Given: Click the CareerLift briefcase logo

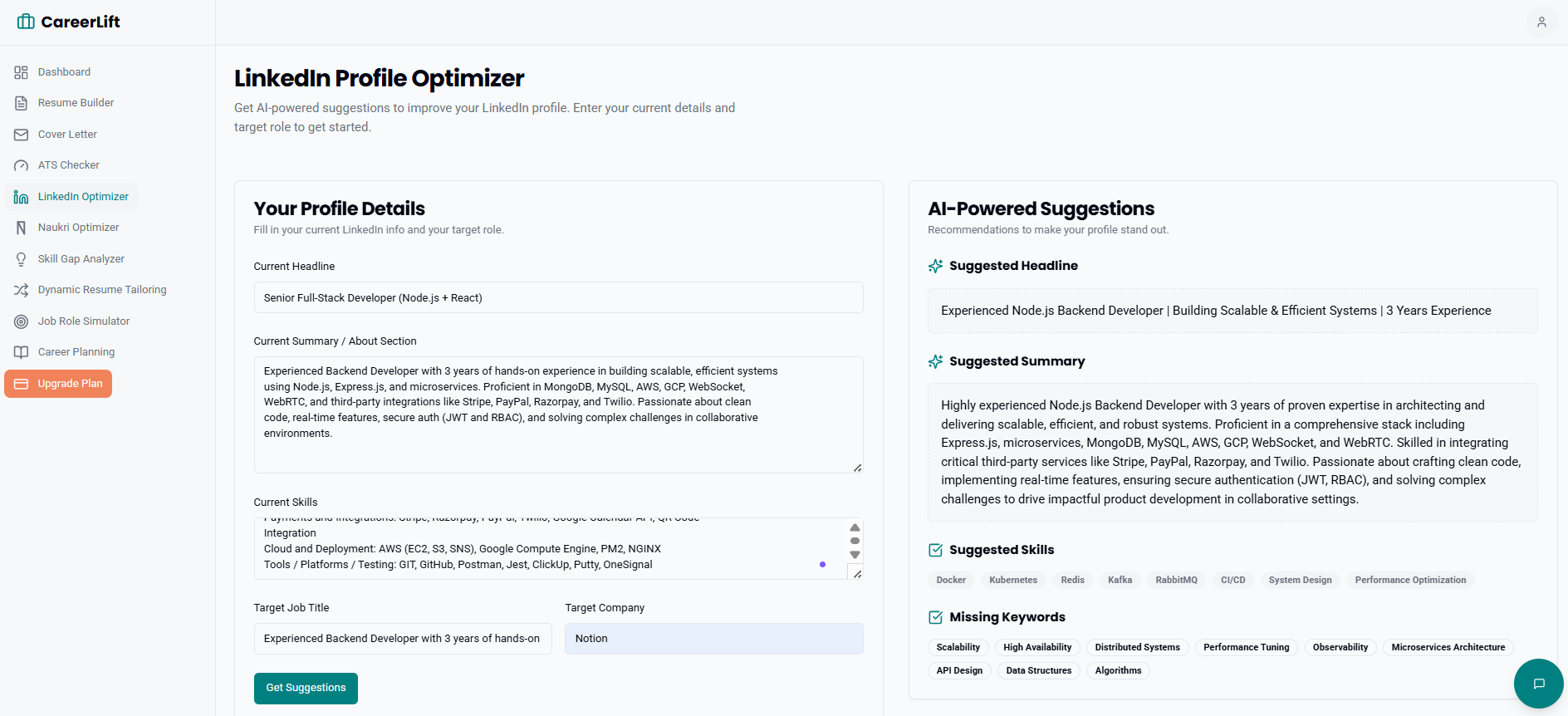Looking at the screenshot, I should (x=26, y=21).
